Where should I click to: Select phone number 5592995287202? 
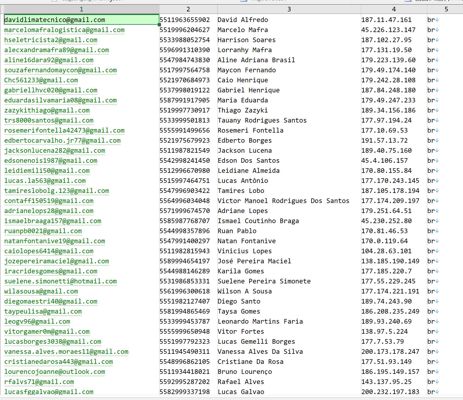(x=185, y=382)
